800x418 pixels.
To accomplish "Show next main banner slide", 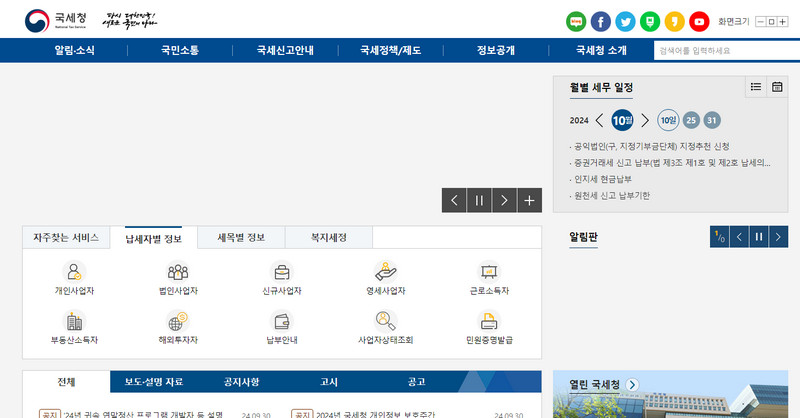I will point(504,200).
